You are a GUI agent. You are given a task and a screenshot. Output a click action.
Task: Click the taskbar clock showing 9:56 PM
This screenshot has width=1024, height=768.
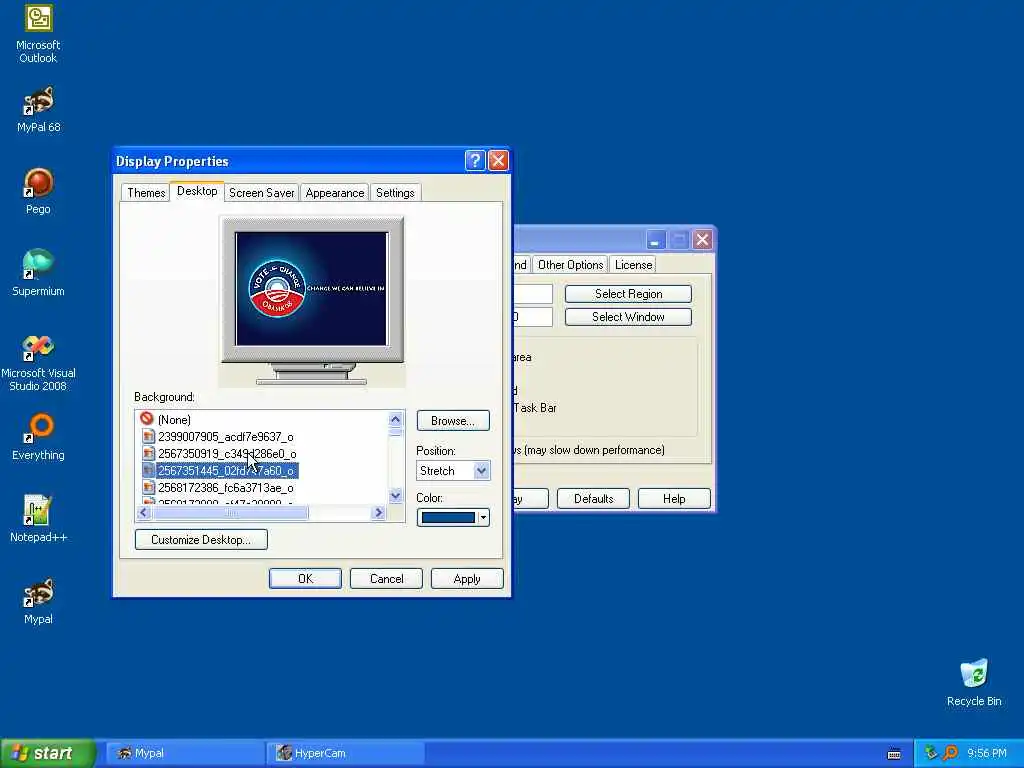coord(987,753)
